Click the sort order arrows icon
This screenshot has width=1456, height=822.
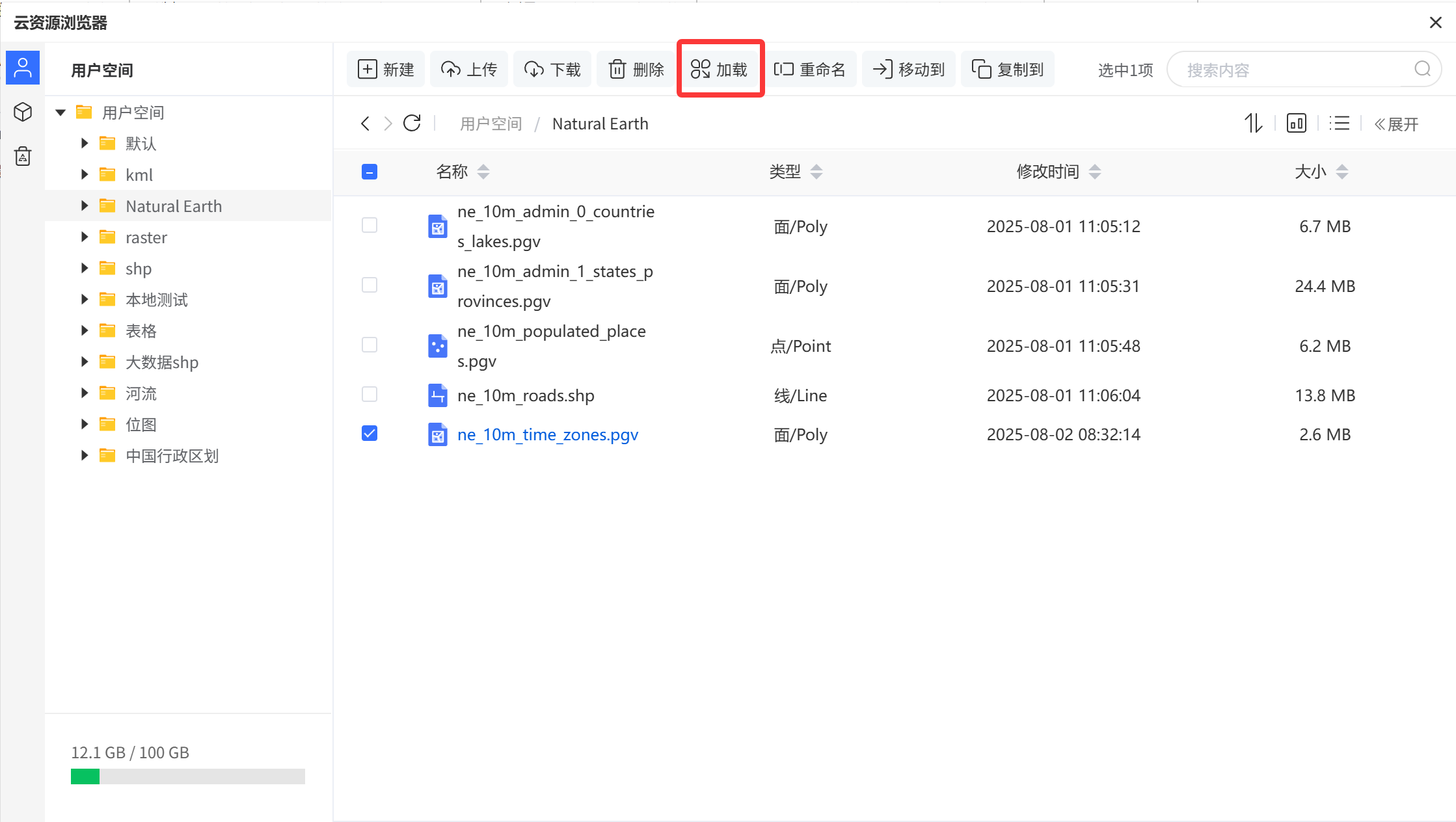click(1253, 124)
